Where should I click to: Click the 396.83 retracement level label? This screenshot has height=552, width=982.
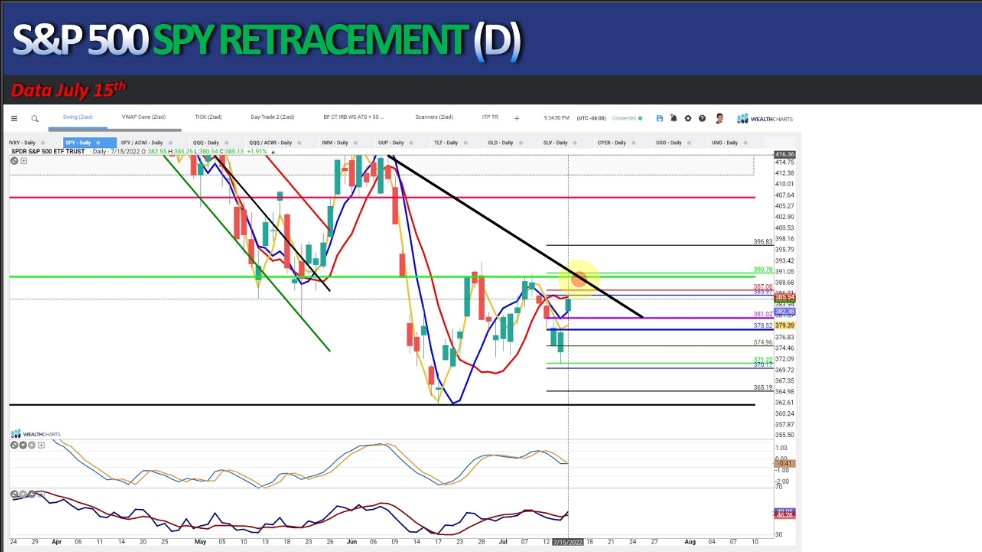(763, 242)
